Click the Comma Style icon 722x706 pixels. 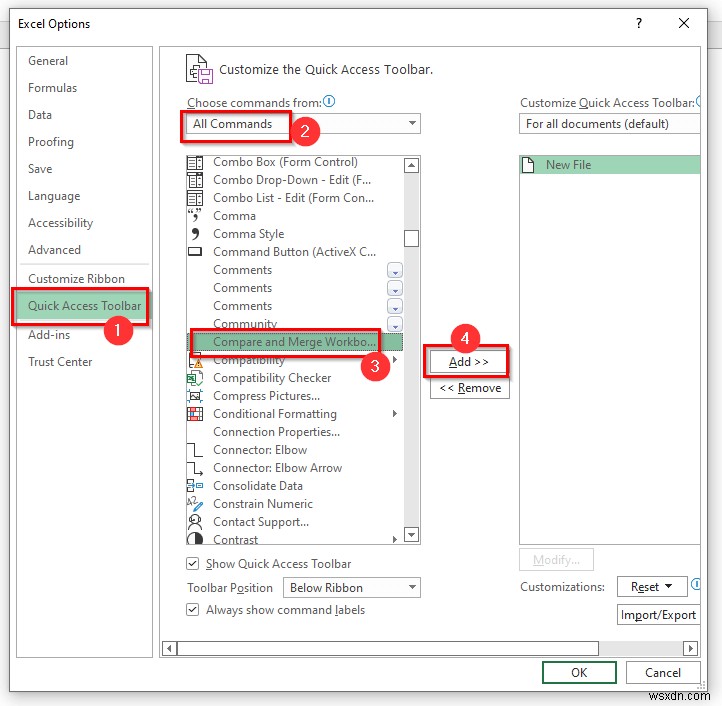195,234
